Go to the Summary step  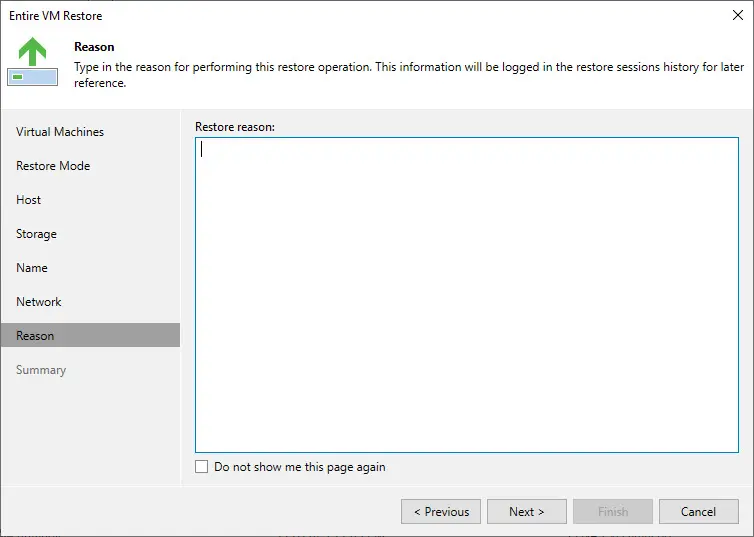tap(41, 370)
